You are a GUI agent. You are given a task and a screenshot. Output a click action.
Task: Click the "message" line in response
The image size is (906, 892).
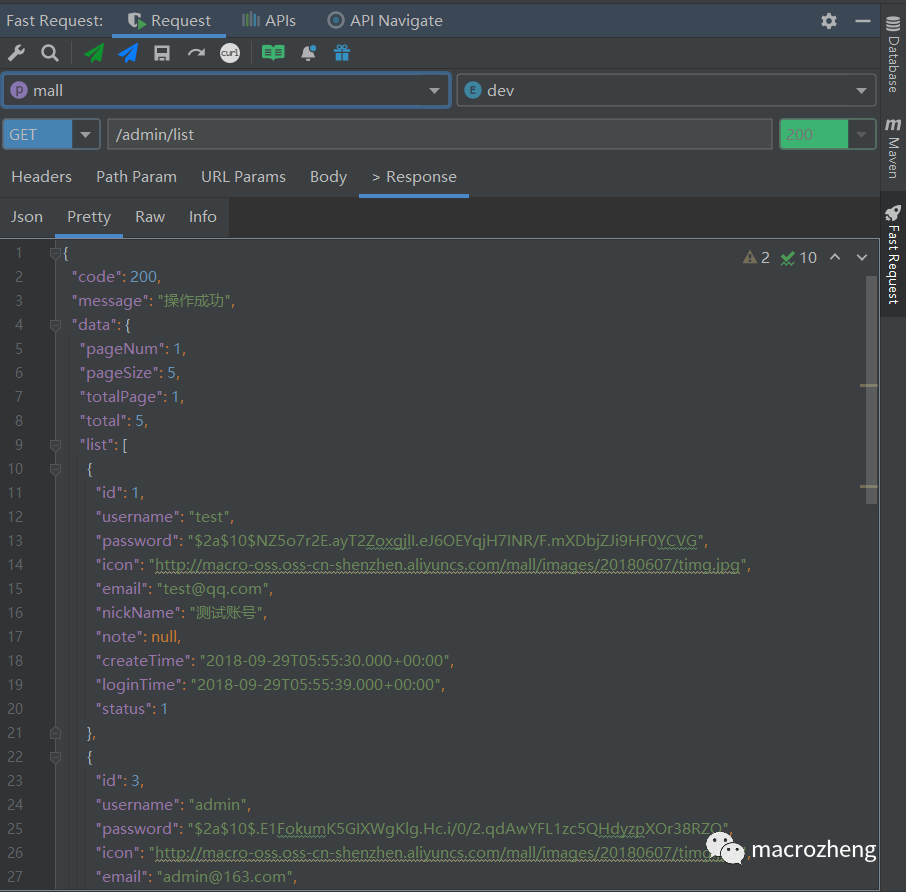coord(153,301)
